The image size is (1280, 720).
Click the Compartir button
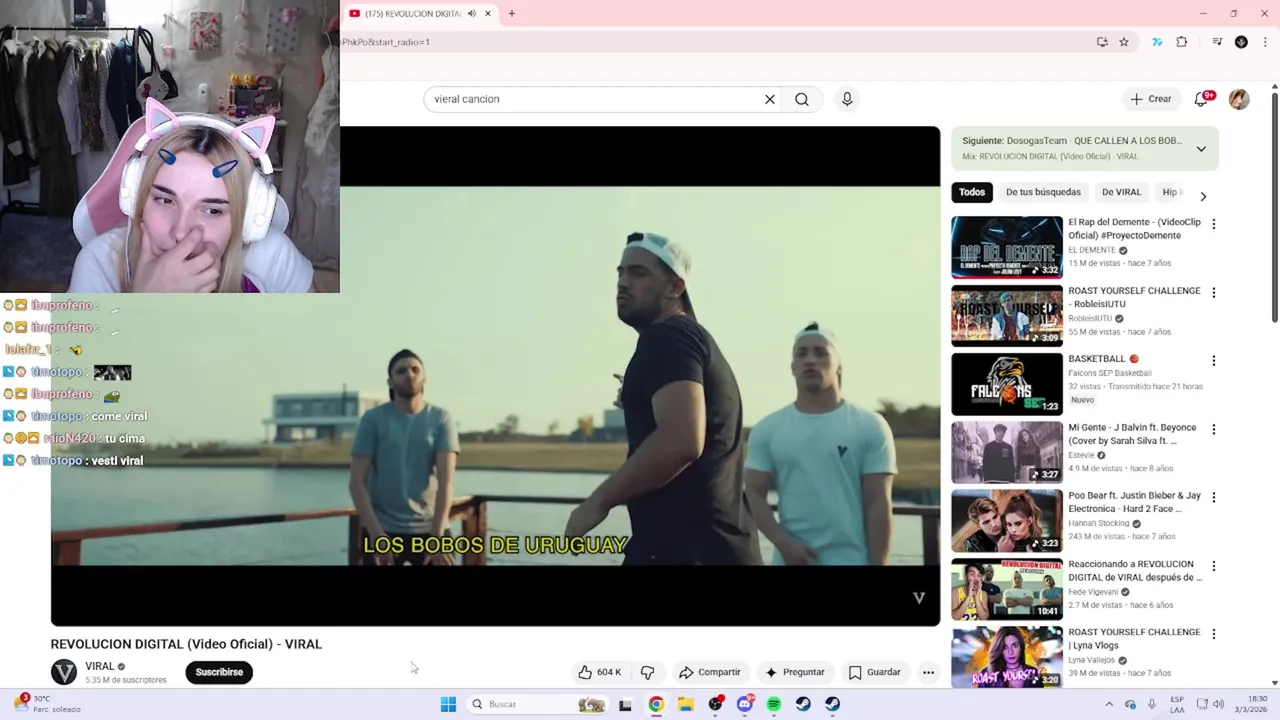(x=709, y=672)
